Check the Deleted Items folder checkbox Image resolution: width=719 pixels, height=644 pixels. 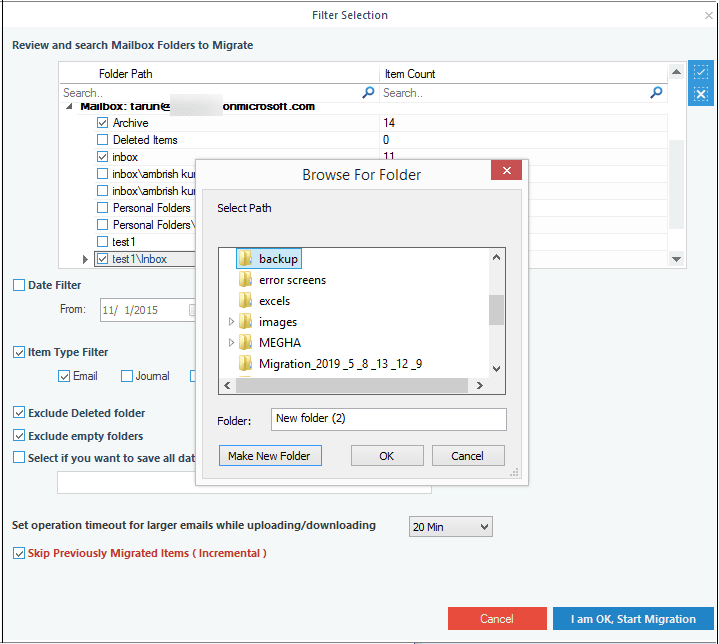tap(102, 139)
